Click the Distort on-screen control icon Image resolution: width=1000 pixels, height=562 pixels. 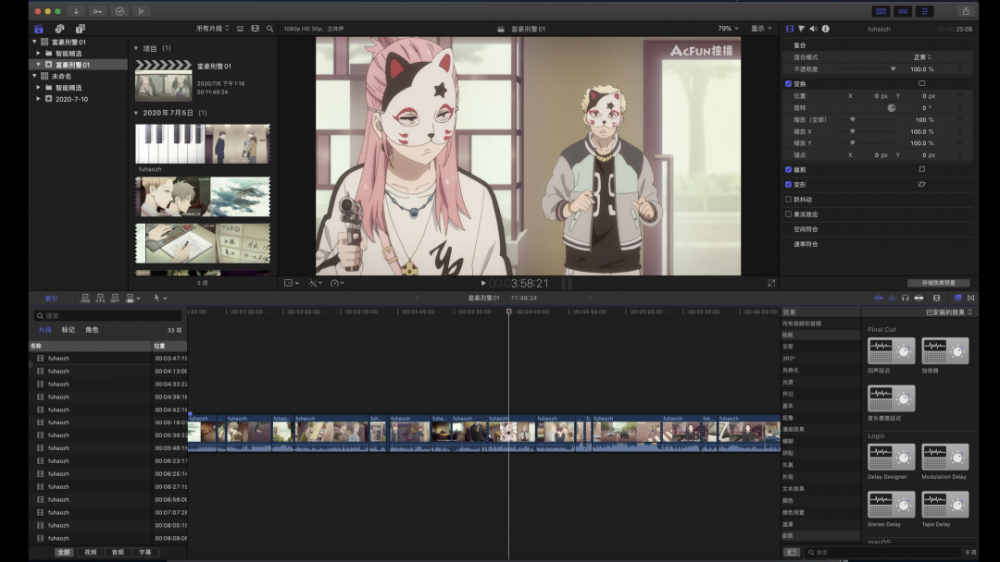coord(922,184)
